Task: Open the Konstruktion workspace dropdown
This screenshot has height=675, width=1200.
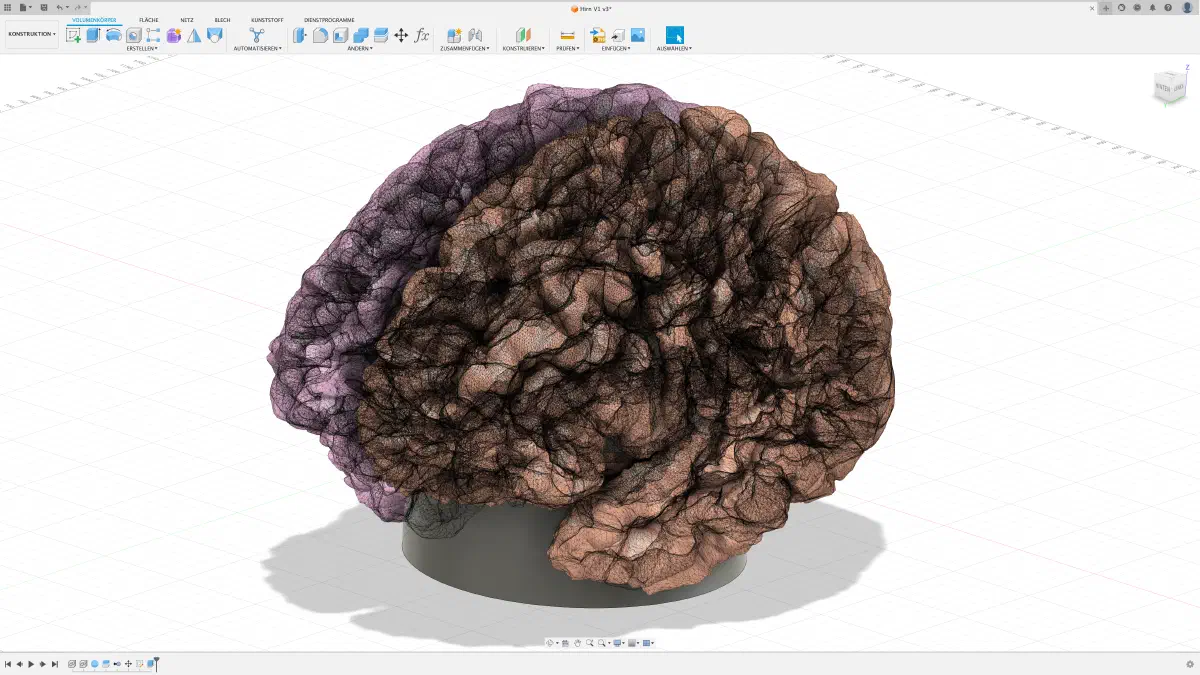Action: coord(32,34)
